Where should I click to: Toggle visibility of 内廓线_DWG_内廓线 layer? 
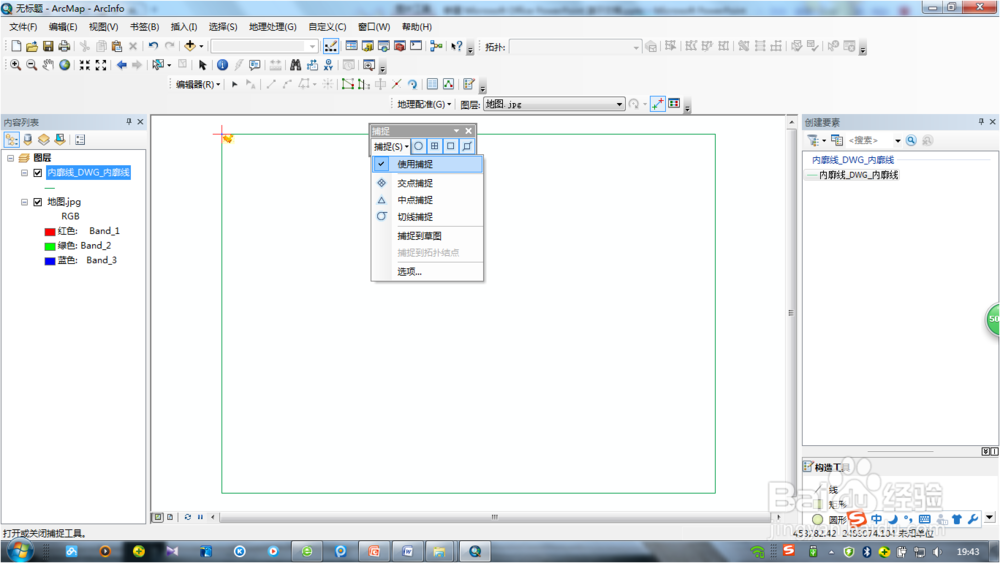point(38,173)
